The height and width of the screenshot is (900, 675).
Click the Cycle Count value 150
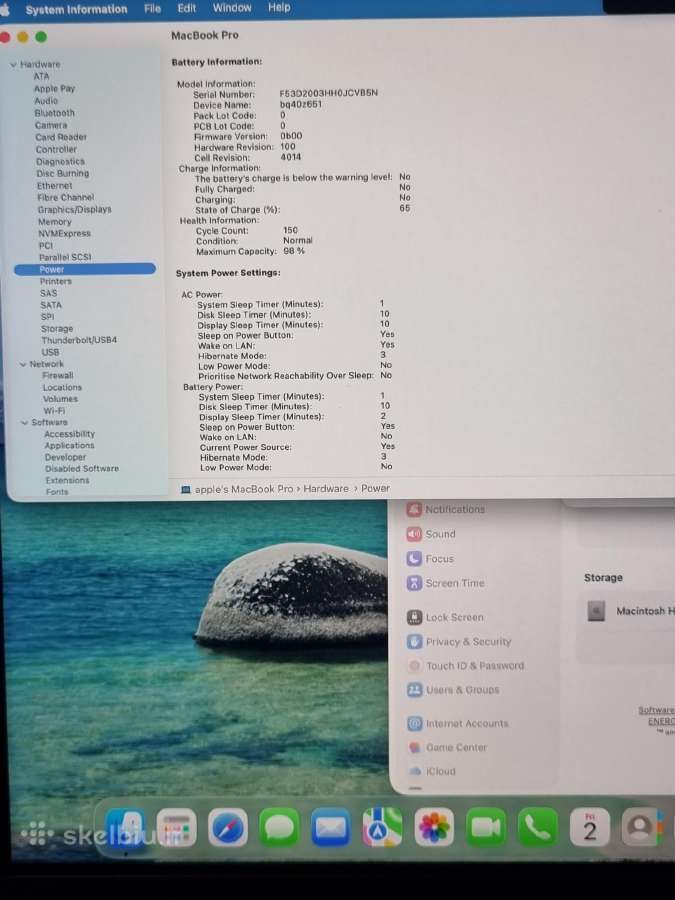[x=290, y=230]
